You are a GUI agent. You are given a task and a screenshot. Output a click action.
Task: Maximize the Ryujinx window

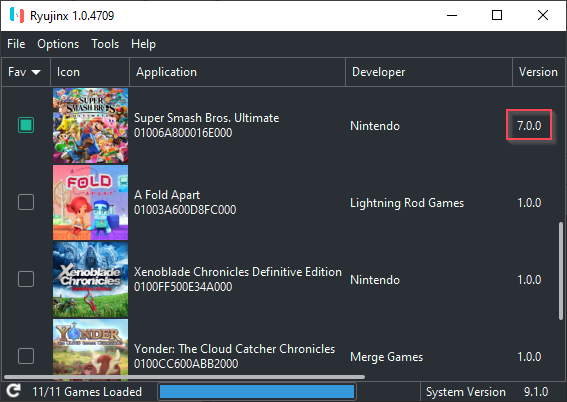[497, 15]
